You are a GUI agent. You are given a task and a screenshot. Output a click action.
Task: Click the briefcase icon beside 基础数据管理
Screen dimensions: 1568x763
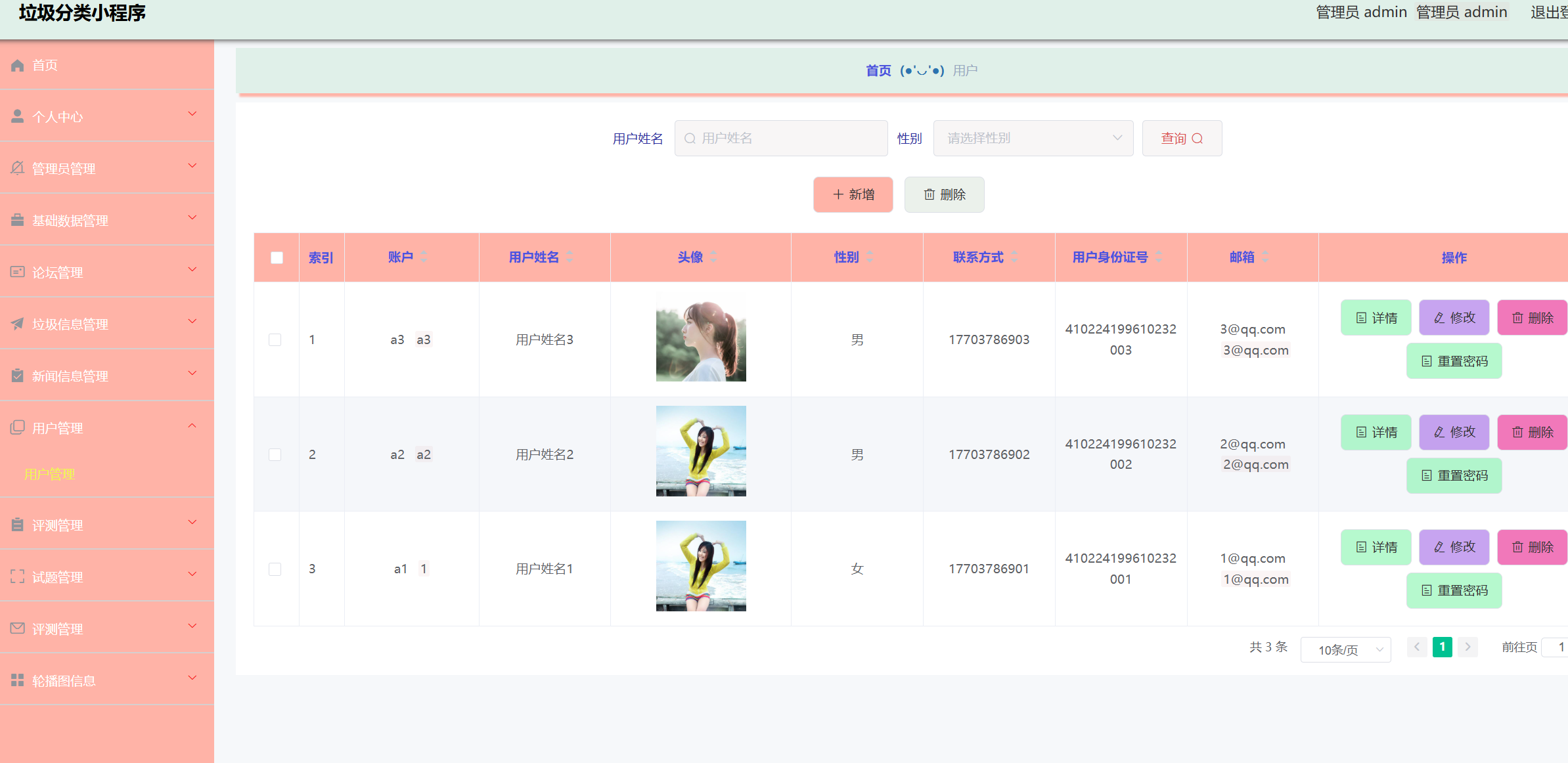(x=17, y=219)
